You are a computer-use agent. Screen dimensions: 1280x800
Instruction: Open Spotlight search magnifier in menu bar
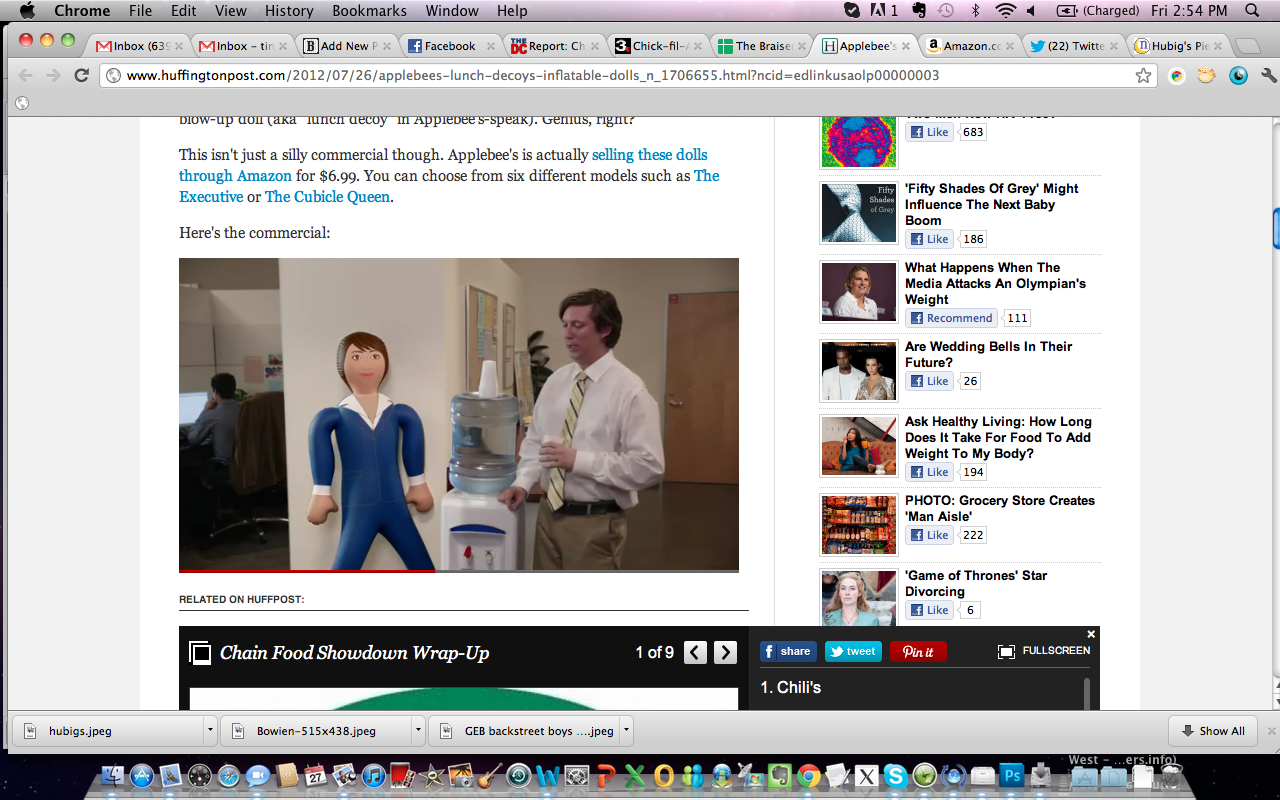point(1252,11)
